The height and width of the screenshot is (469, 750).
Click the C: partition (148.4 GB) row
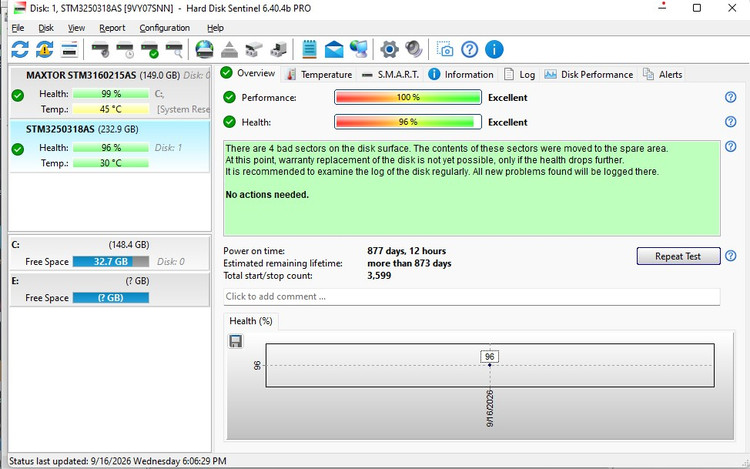tap(110, 253)
